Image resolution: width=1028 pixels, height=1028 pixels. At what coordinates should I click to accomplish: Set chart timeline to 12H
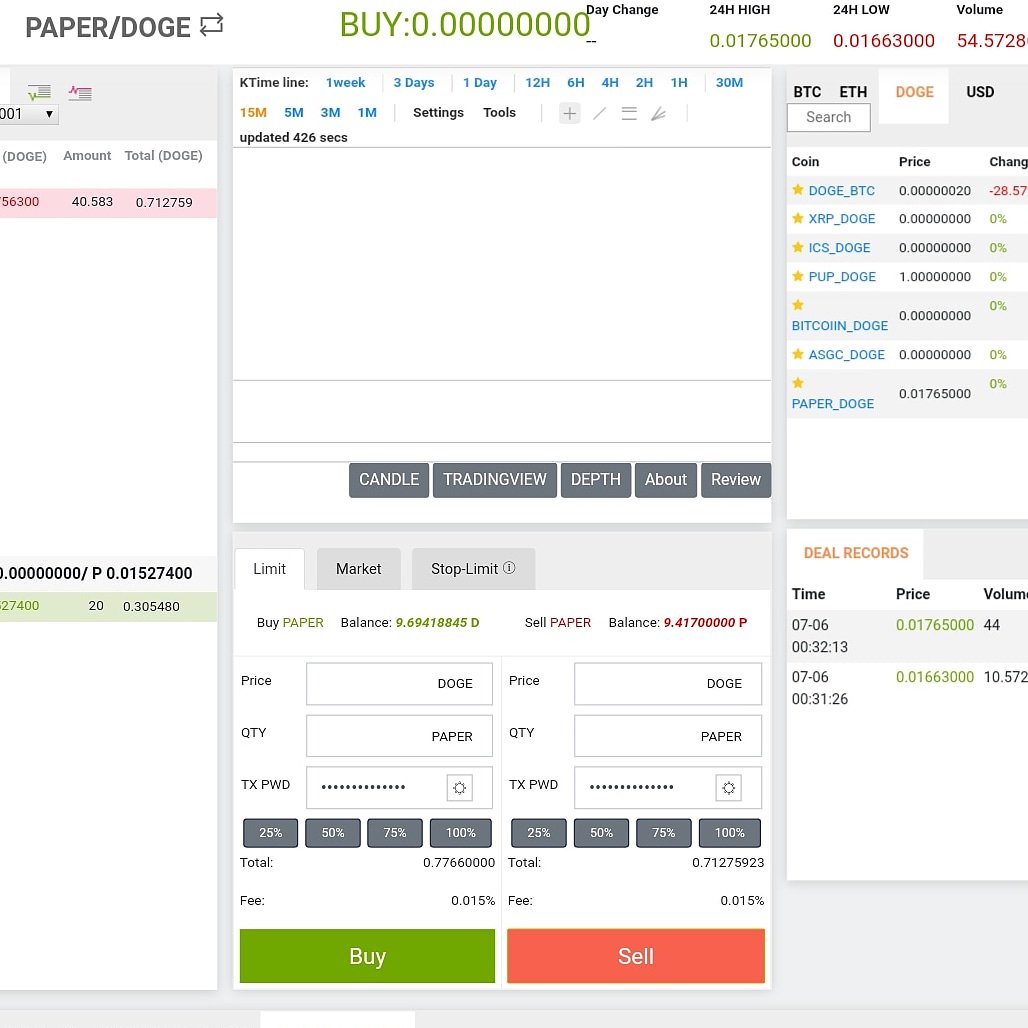538,83
